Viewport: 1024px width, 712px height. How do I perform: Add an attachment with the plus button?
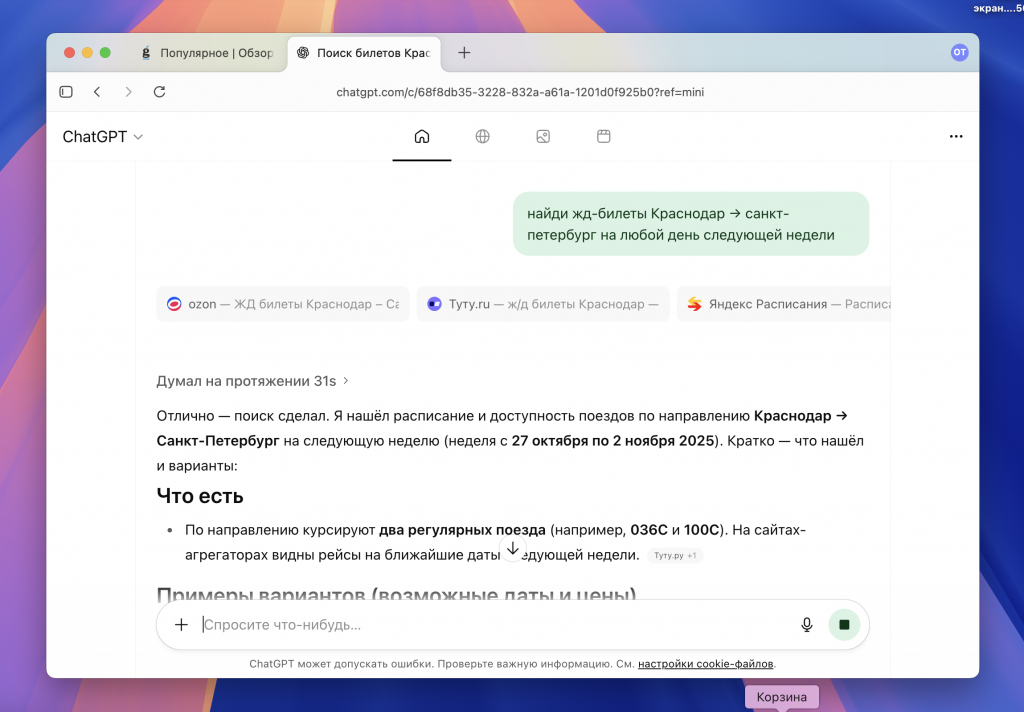(181, 624)
